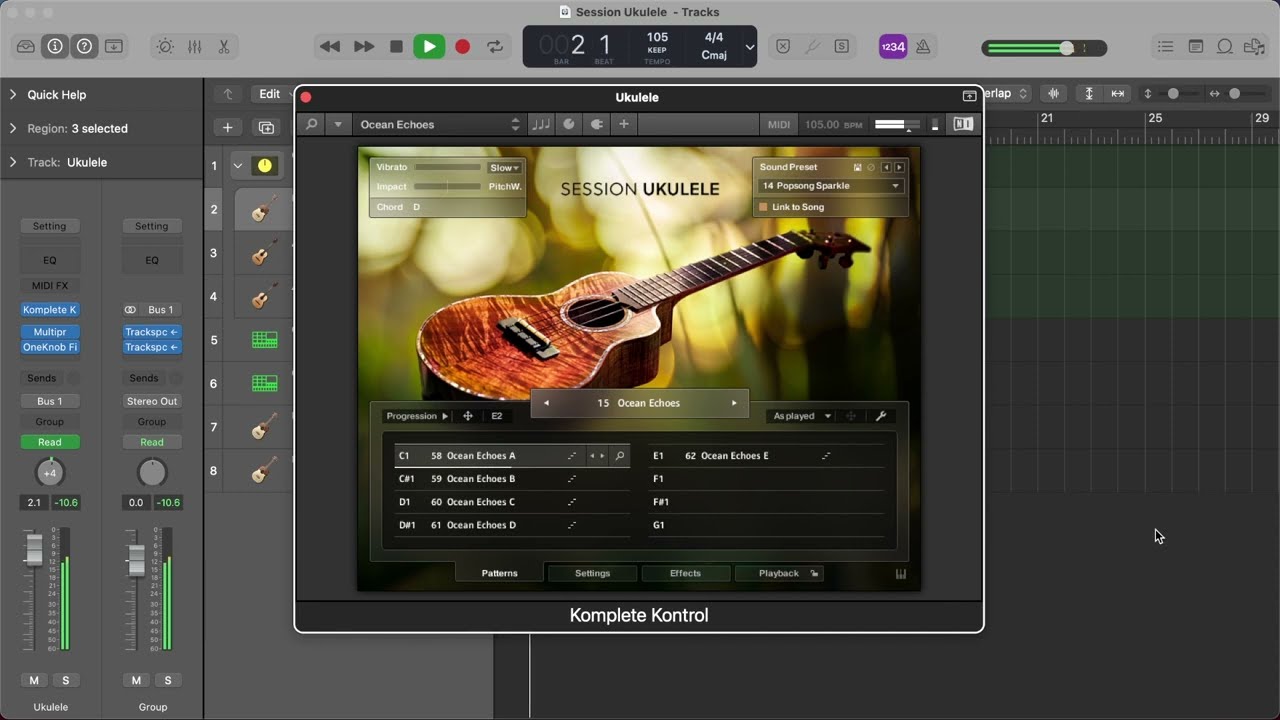Screen dimensions: 1280x720
Task: Expand the Quick Help section
Action: (x=13, y=95)
